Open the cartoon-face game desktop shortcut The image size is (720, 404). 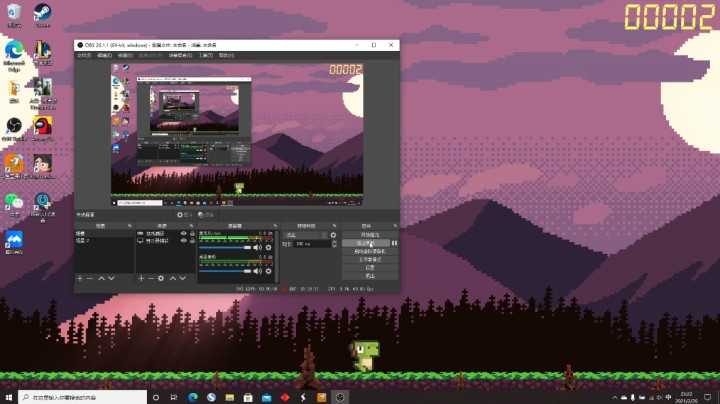click(42, 166)
